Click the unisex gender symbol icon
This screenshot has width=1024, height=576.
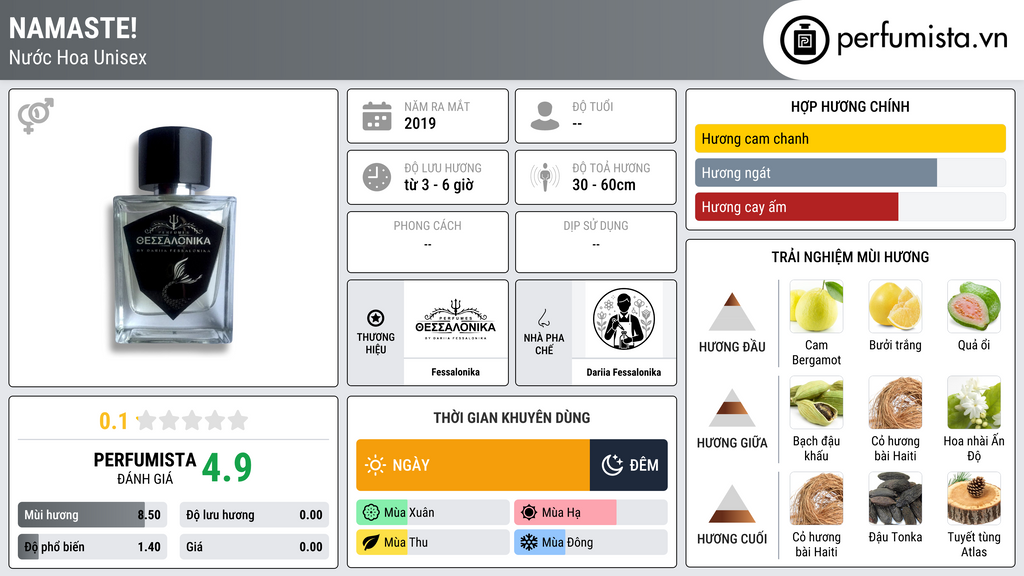tap(36, 116)
